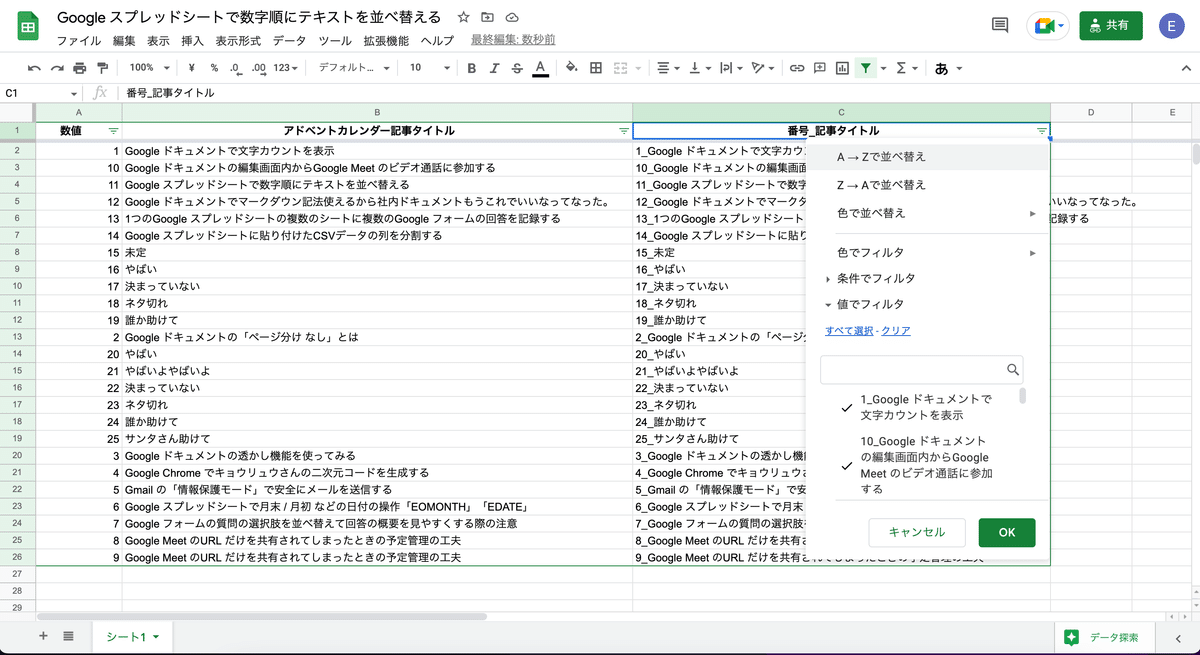This screenshot has height=655, width=1200.
Task: Open the 123 number format dropdown
Action: [x=287, y=68]
